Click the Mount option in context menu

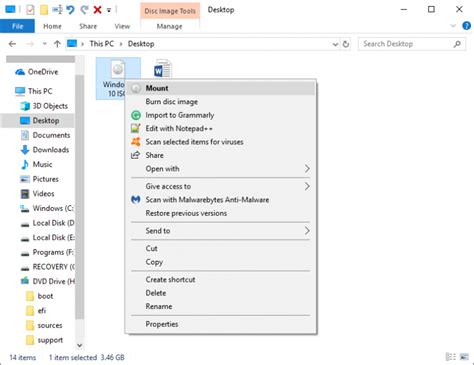(x=220, y=88)
